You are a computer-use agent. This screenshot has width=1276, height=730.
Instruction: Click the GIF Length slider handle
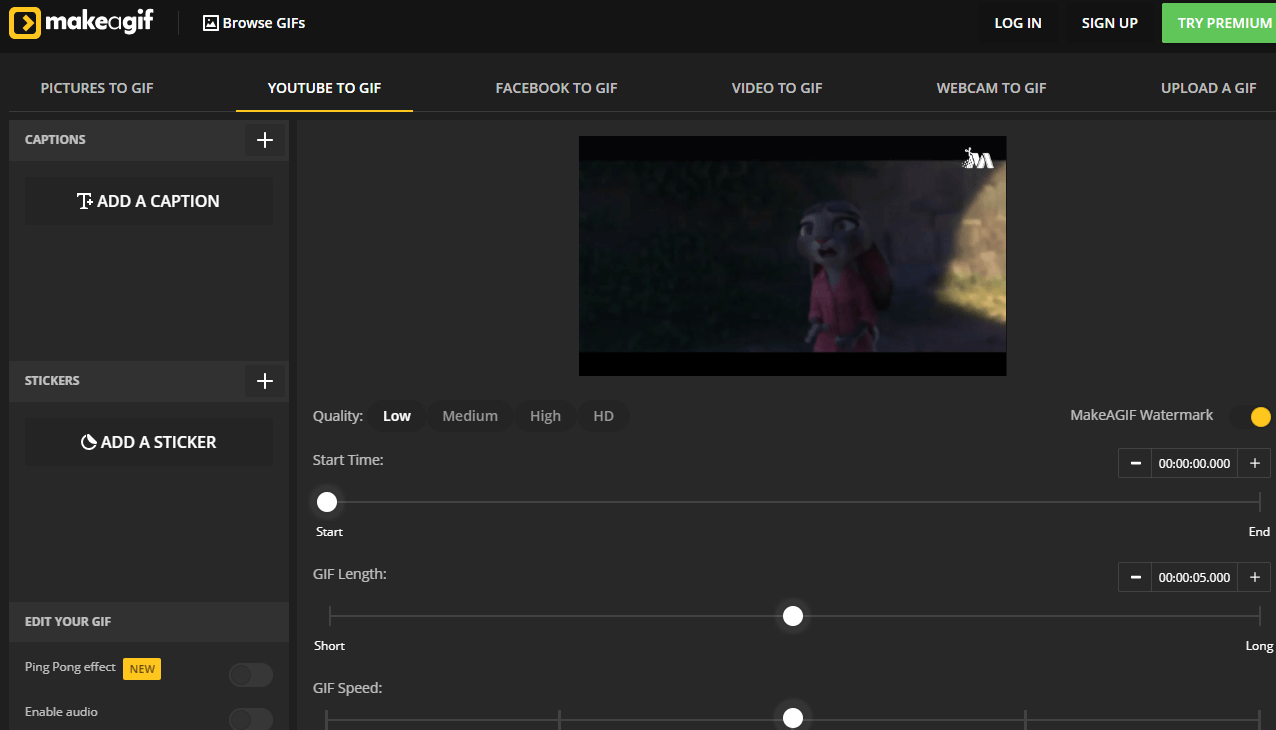793,616
